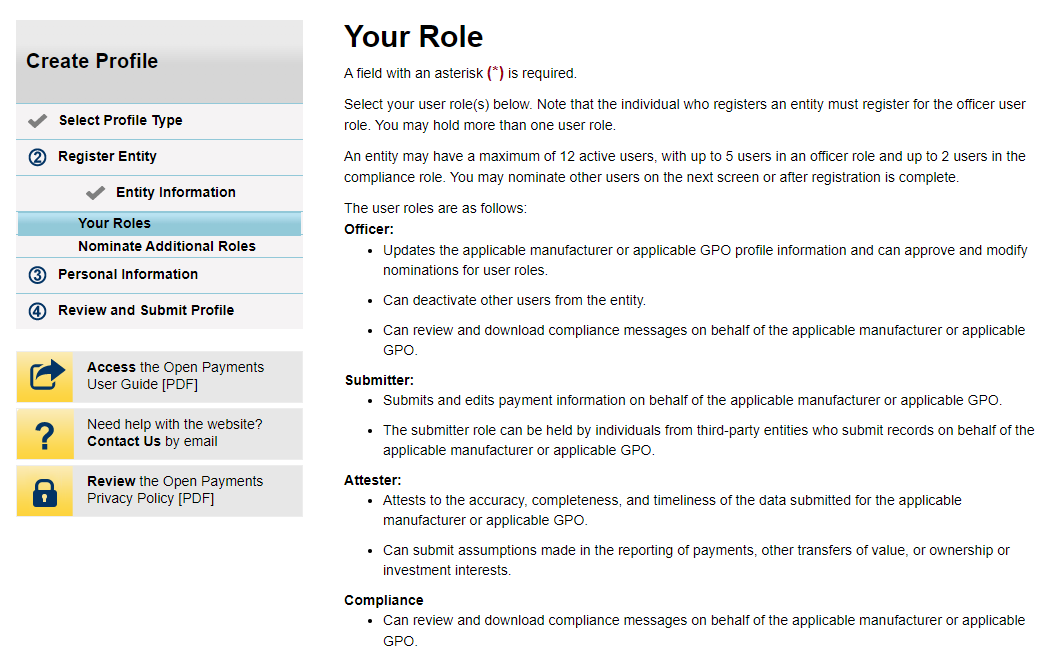
Task: Open the Register Entity step
Action: (x=107, y=157)
